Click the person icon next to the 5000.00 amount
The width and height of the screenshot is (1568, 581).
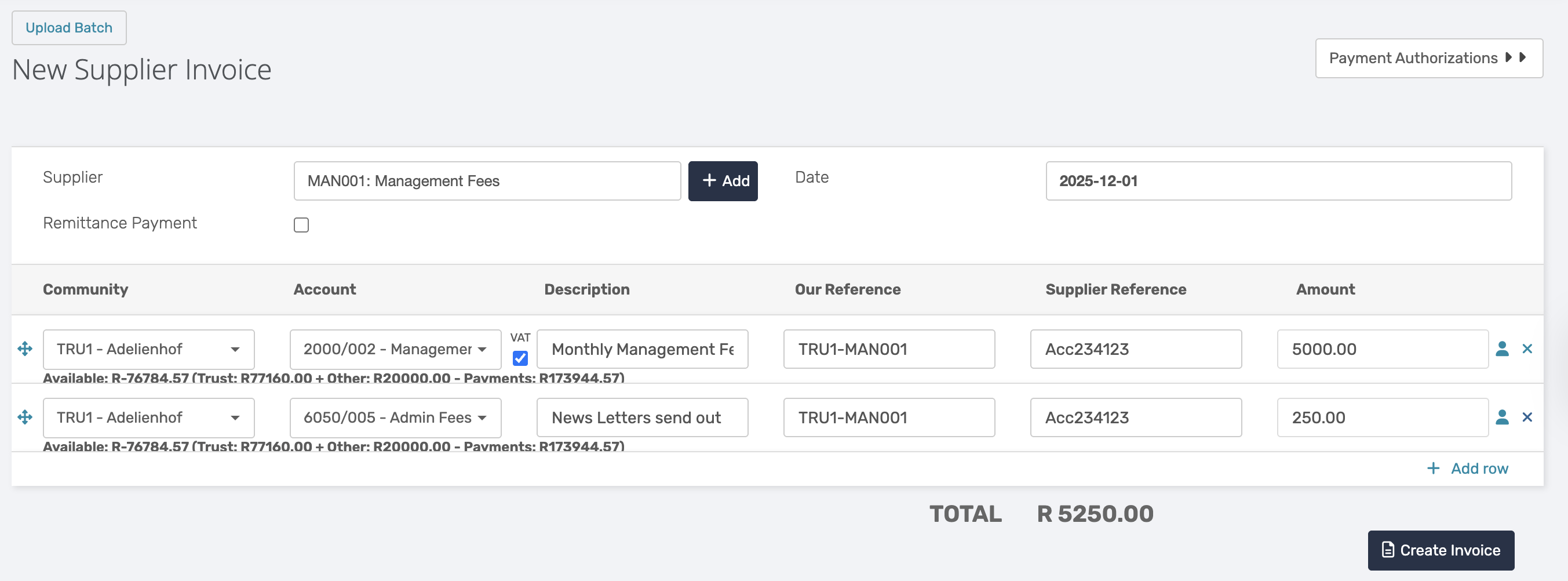click(x=1501, y=349)
